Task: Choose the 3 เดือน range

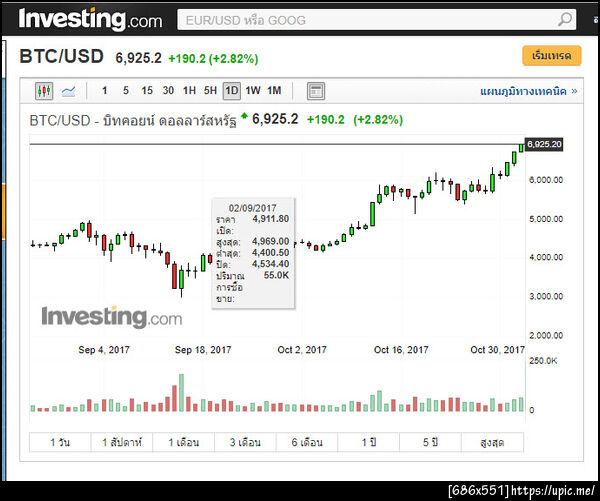Action: [245, 442]
